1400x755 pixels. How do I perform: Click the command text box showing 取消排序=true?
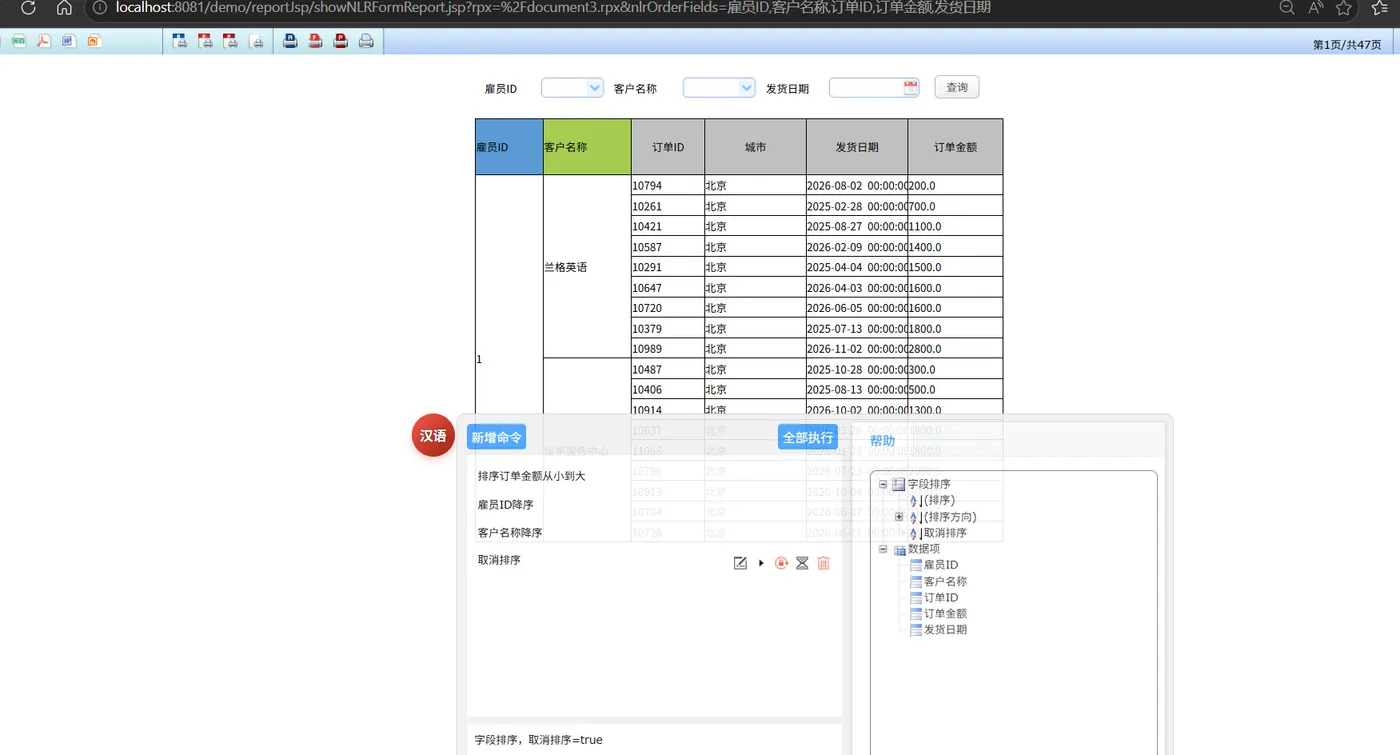tap(654, 740)
